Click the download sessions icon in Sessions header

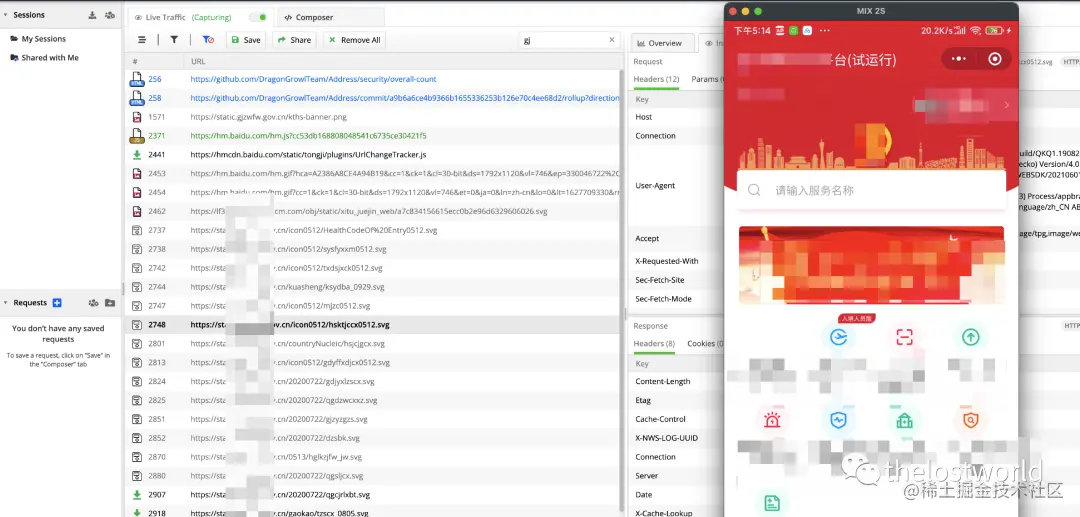tap(93, 14)
